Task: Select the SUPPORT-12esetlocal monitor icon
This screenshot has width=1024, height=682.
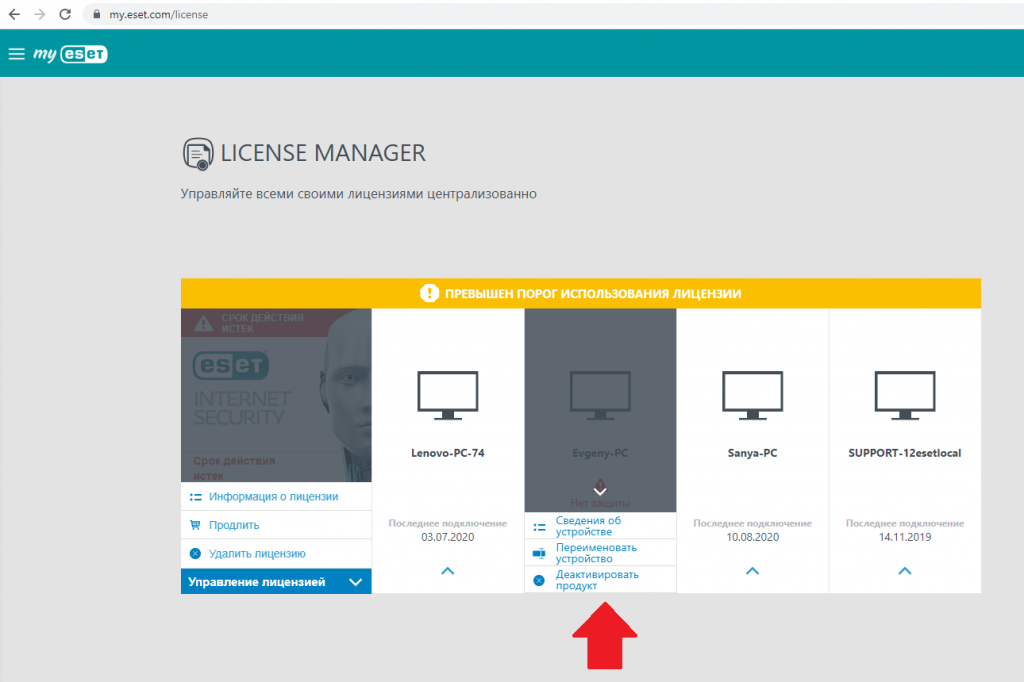Action: click(905, 395)
